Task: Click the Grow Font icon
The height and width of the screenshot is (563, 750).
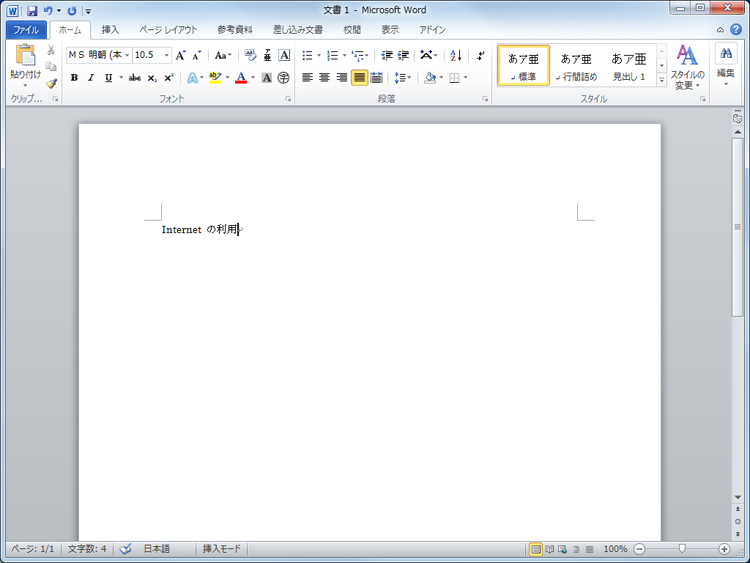Action: pos(180,55)
